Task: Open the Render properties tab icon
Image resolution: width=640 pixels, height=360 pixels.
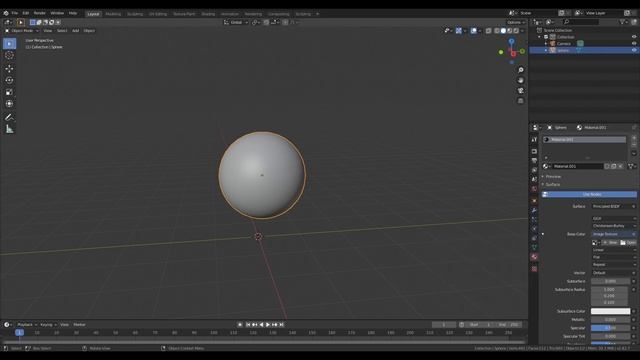Action: tap(534, 151)
